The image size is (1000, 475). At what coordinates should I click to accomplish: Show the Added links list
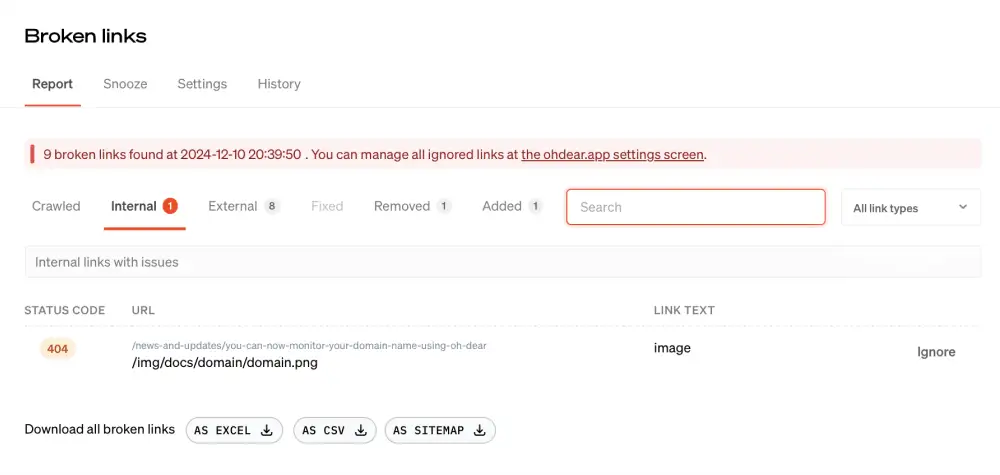[x=502, y=206]
